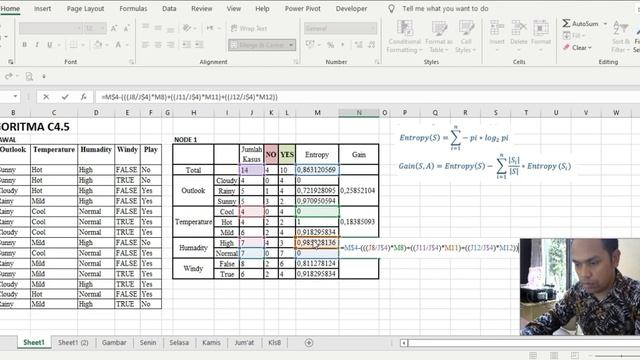Click Tell me what you want to do
This screenshot has width=640, height=360.
coord(445,9)
